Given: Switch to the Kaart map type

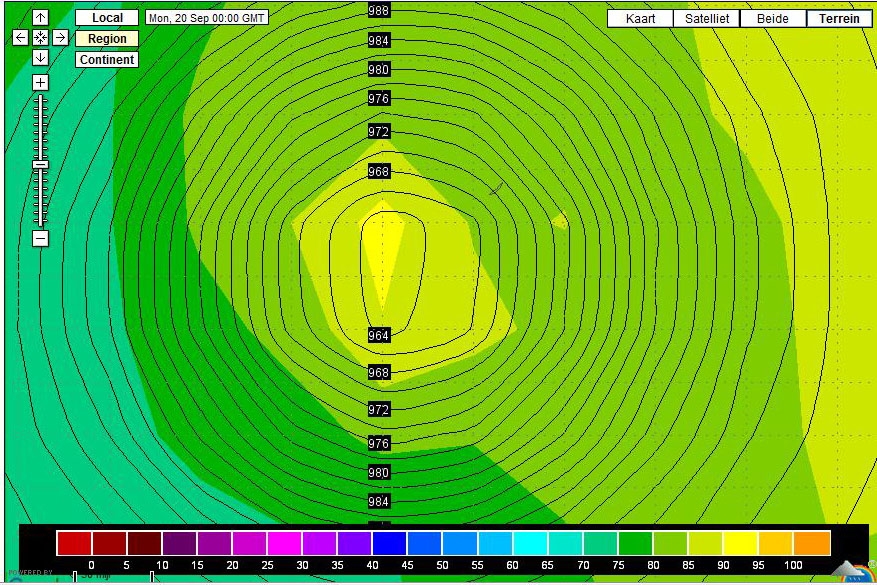Looking at the screenshot, I should 640,18.
